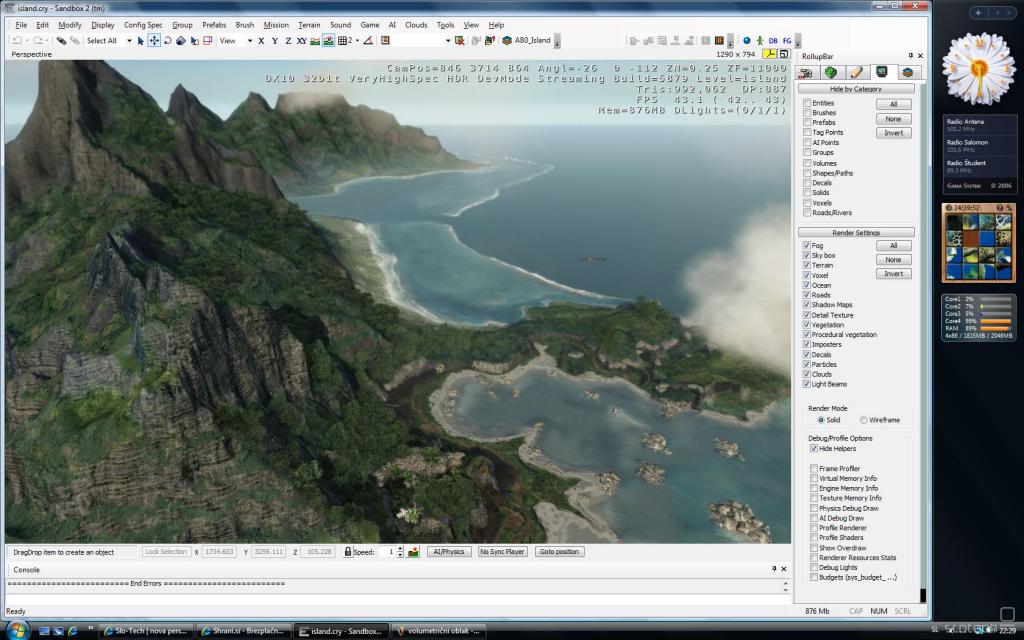
Task: Click the No Sync Player button
Action: click(x=502, y=552)
